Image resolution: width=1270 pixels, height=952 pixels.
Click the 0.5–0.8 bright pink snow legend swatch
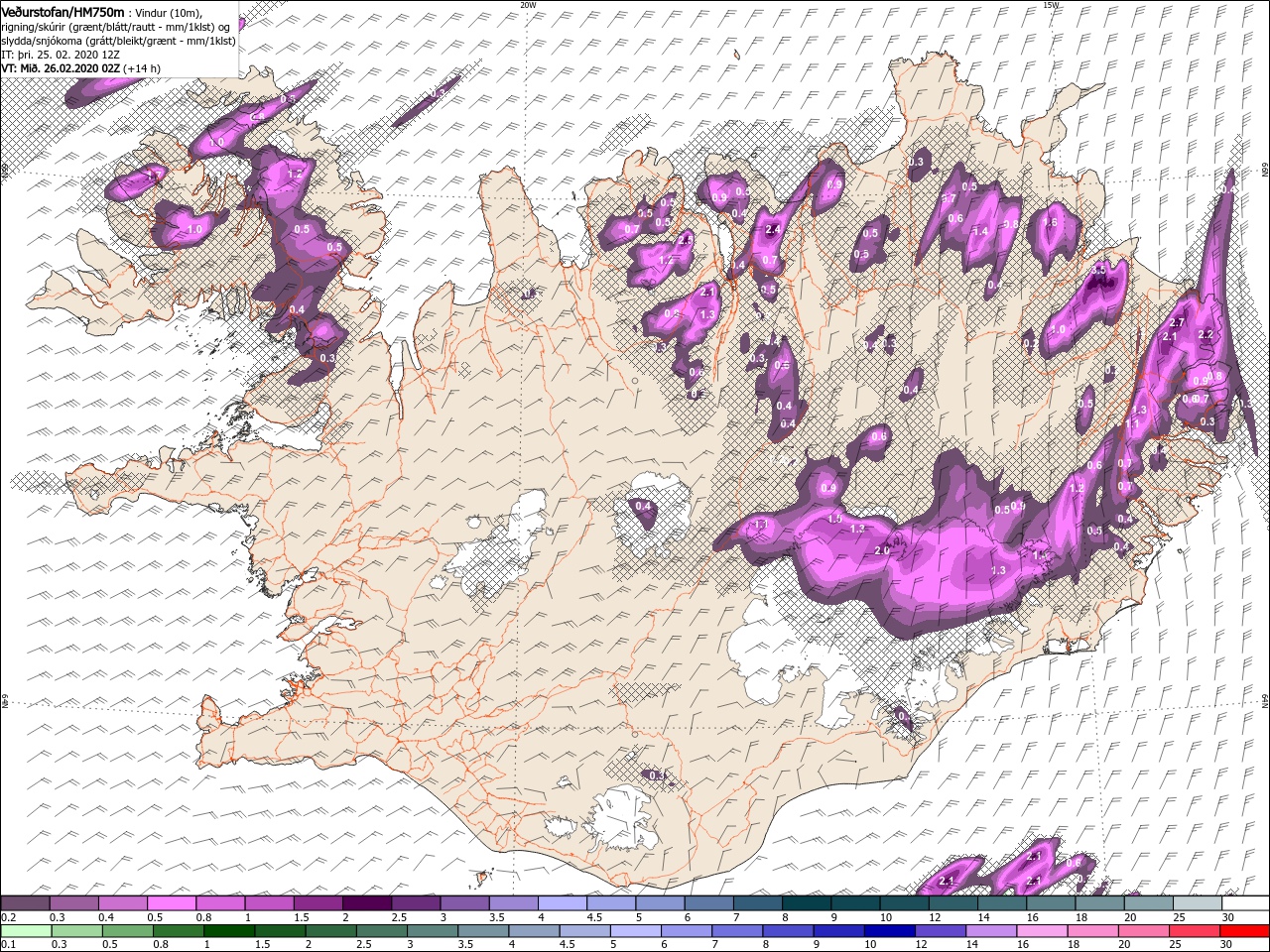[x=172, y=903]
